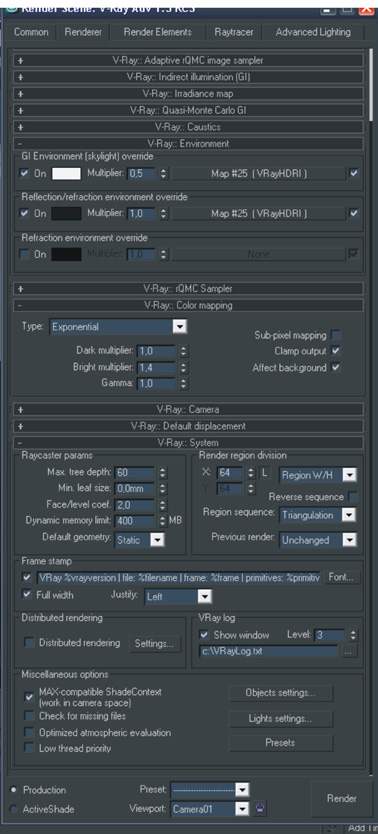This screenshot has height=834, width=378.
Task: Enable Check for missing files
Action: pos(29,716)
